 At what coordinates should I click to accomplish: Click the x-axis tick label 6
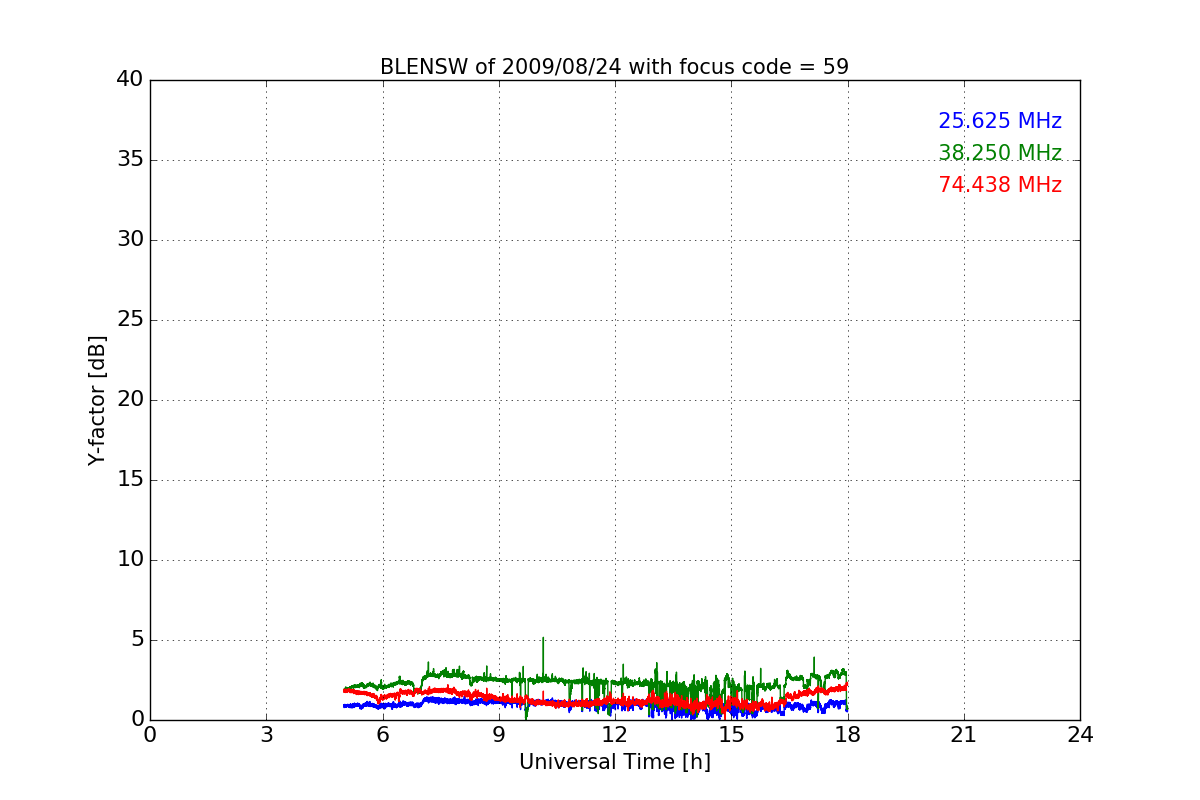[382, 735]
